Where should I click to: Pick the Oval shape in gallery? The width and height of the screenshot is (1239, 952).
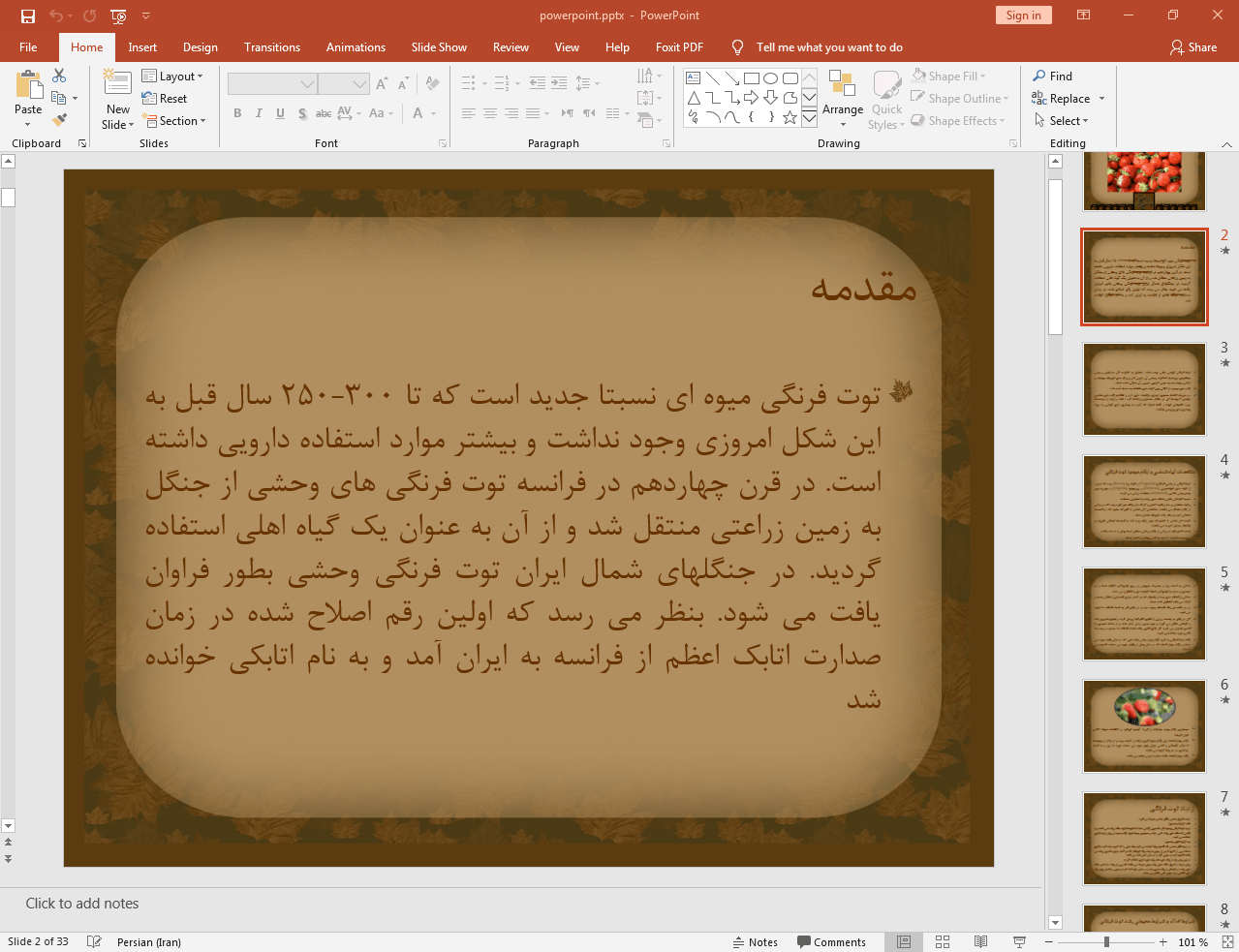pos(771,78)
